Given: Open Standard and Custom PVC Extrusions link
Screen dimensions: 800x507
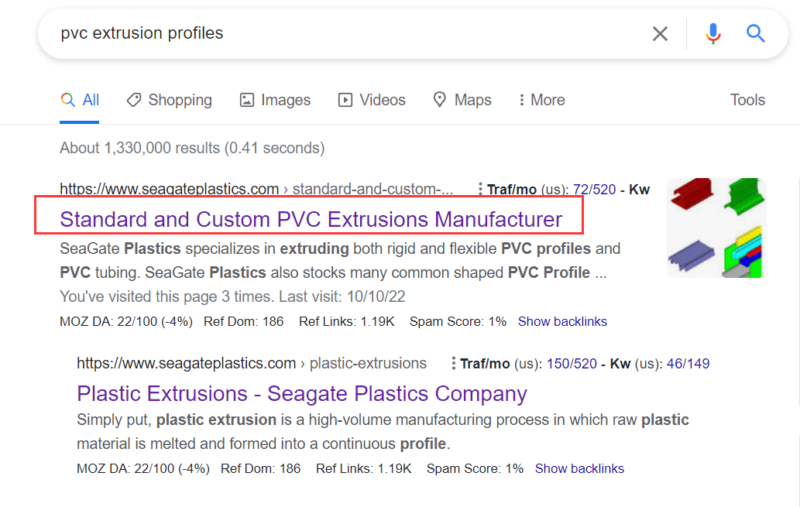Looking at the screenshot, I should [311, 218].
